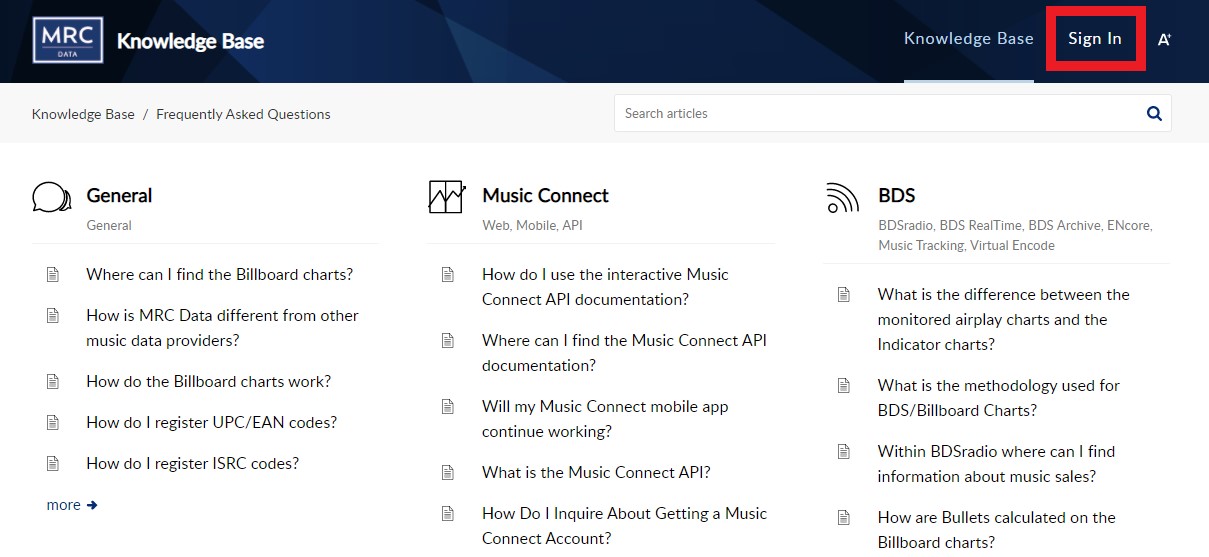The height and width of the screenshot is (557, 1209).
Task: Open BDSradio music sales information article
Action: (996, 464)
